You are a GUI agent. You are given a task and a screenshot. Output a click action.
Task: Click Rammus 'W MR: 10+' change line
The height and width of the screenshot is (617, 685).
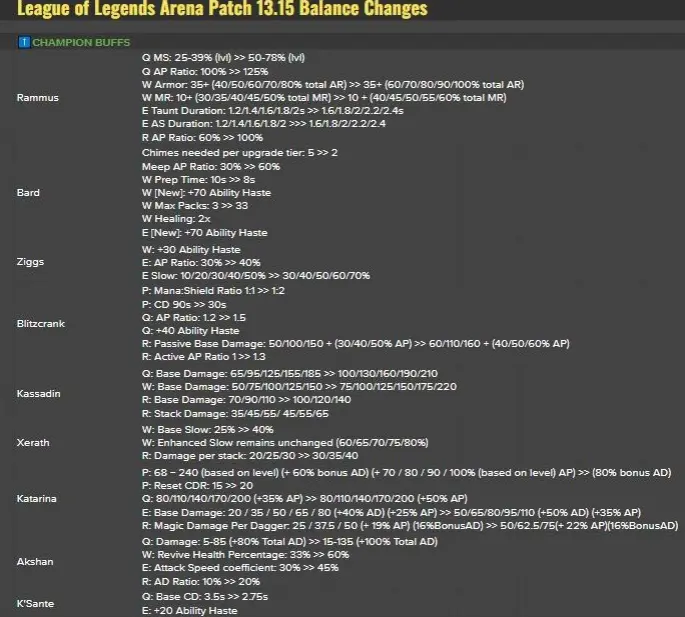click(x=324, y=97)
